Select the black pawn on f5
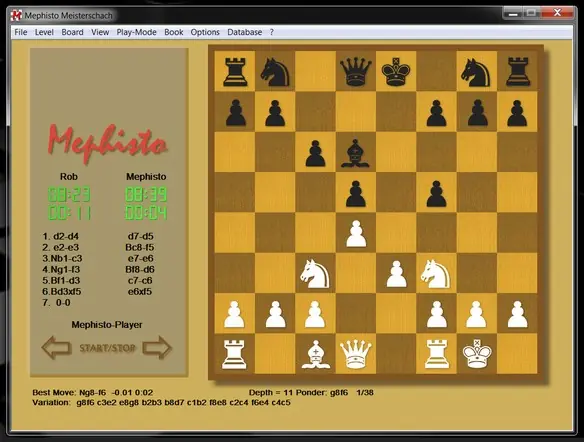Viewport: 584px width, 442px height. (x=436, y=194)
